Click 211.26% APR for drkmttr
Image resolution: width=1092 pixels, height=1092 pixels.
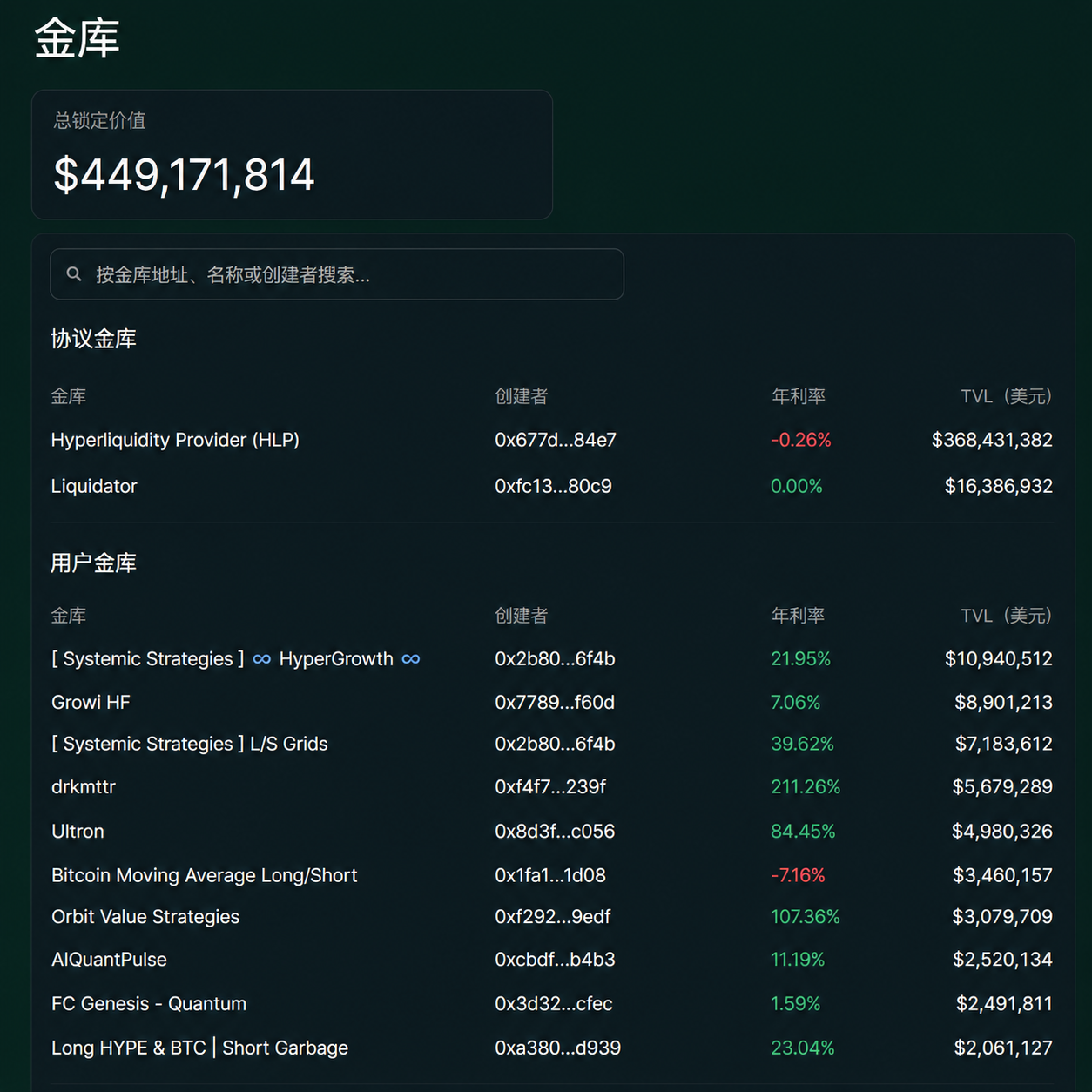pos(806,786)
